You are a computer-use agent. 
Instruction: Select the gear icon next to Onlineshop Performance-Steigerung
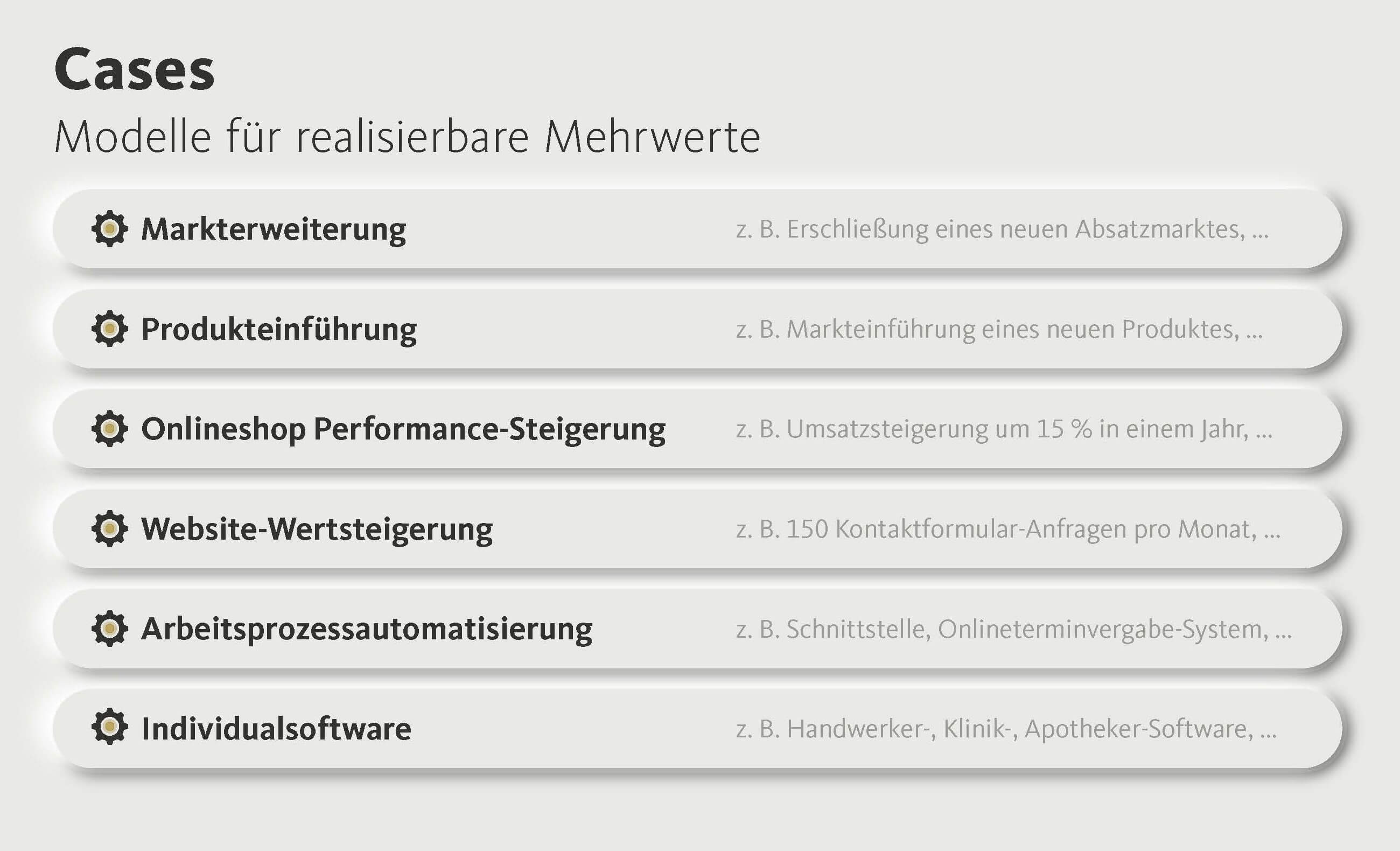(109, 429)
